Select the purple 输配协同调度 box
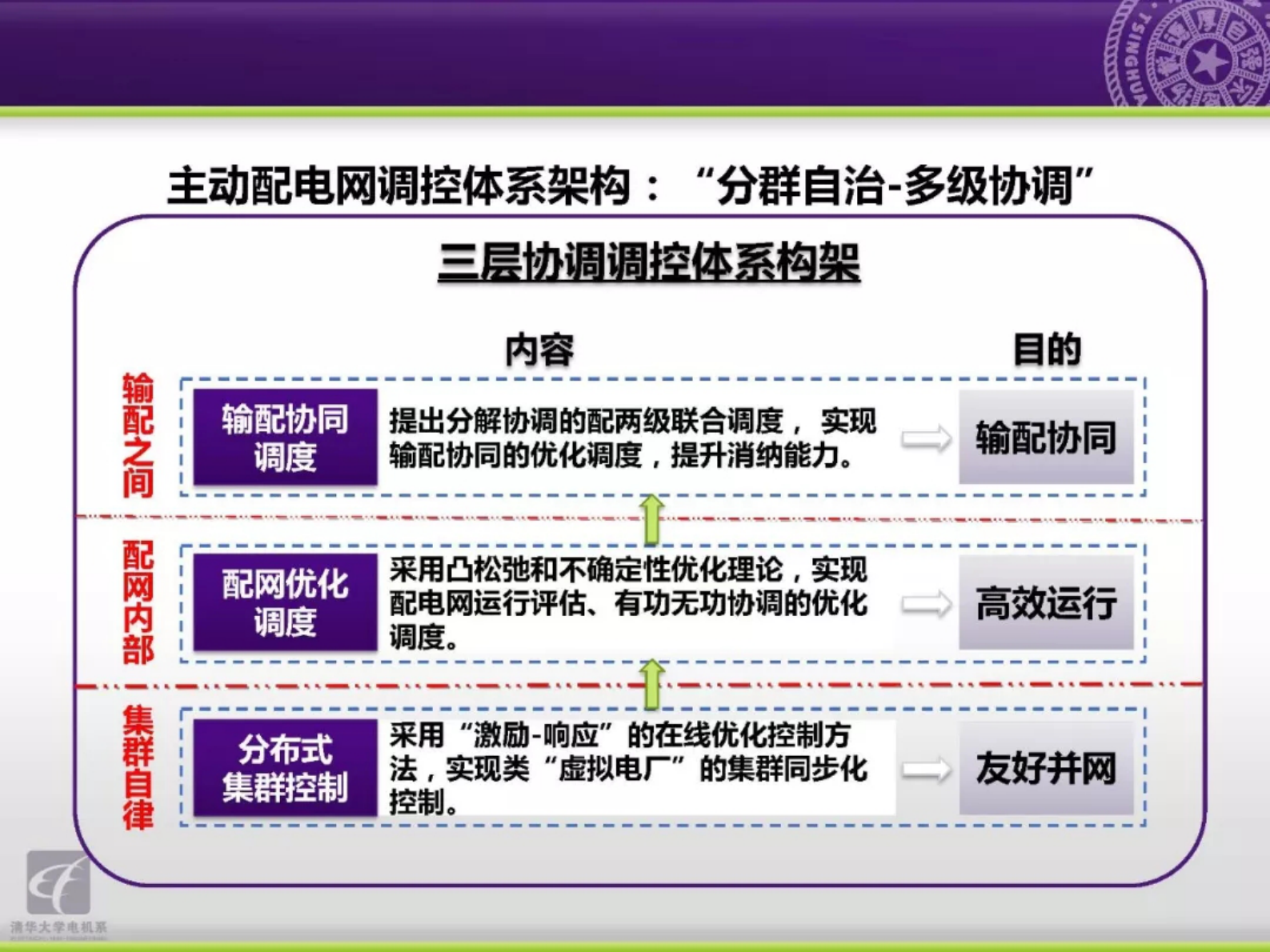Screen dimensions: 1270x952 [x=285, y=437]
